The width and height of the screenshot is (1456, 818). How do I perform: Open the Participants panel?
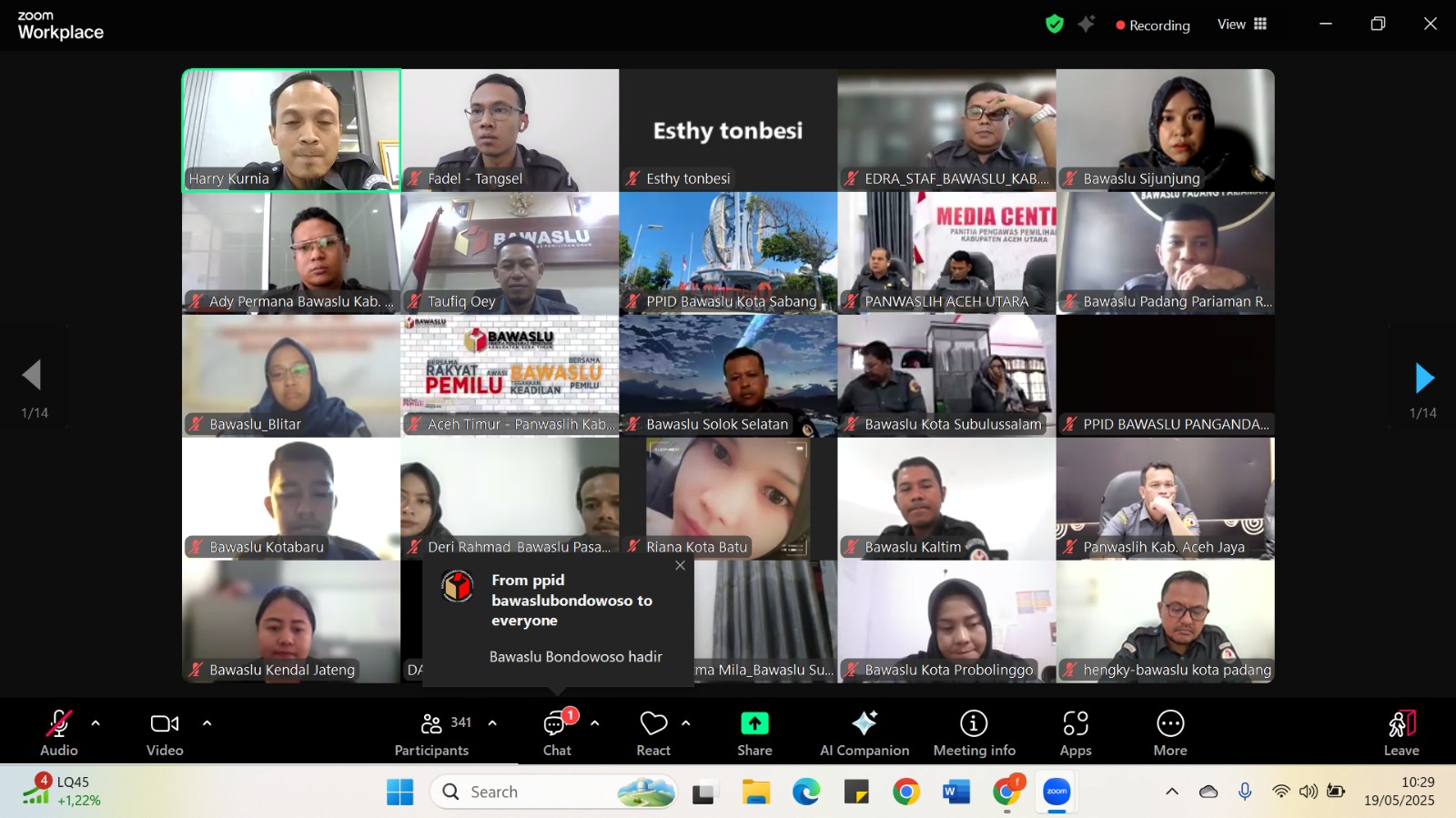pos(432,732)
